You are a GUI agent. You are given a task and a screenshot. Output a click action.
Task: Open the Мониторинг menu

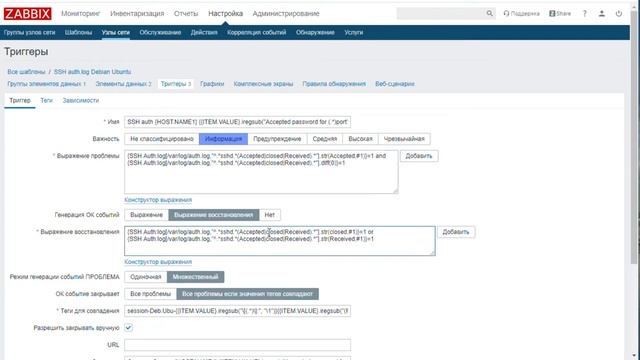[80, 13]
